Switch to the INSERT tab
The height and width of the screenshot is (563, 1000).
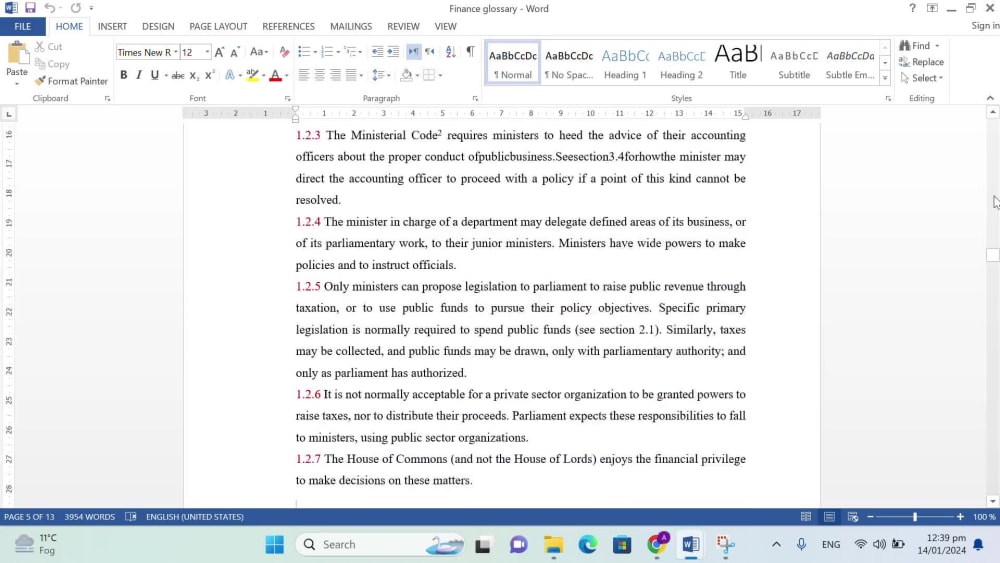pyautogui.click(x=112, y=26)
